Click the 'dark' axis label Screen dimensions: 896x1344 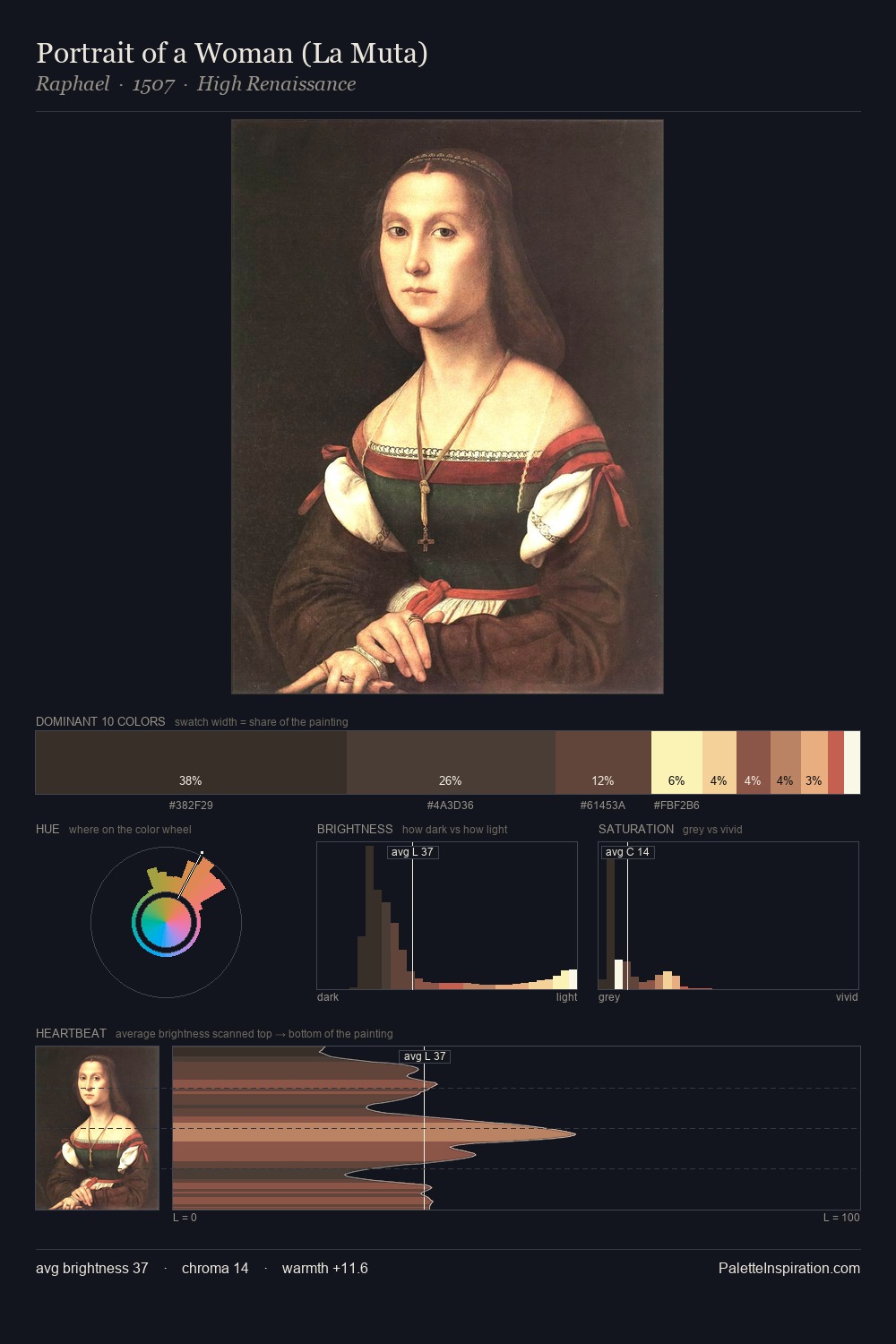point(328,997)
